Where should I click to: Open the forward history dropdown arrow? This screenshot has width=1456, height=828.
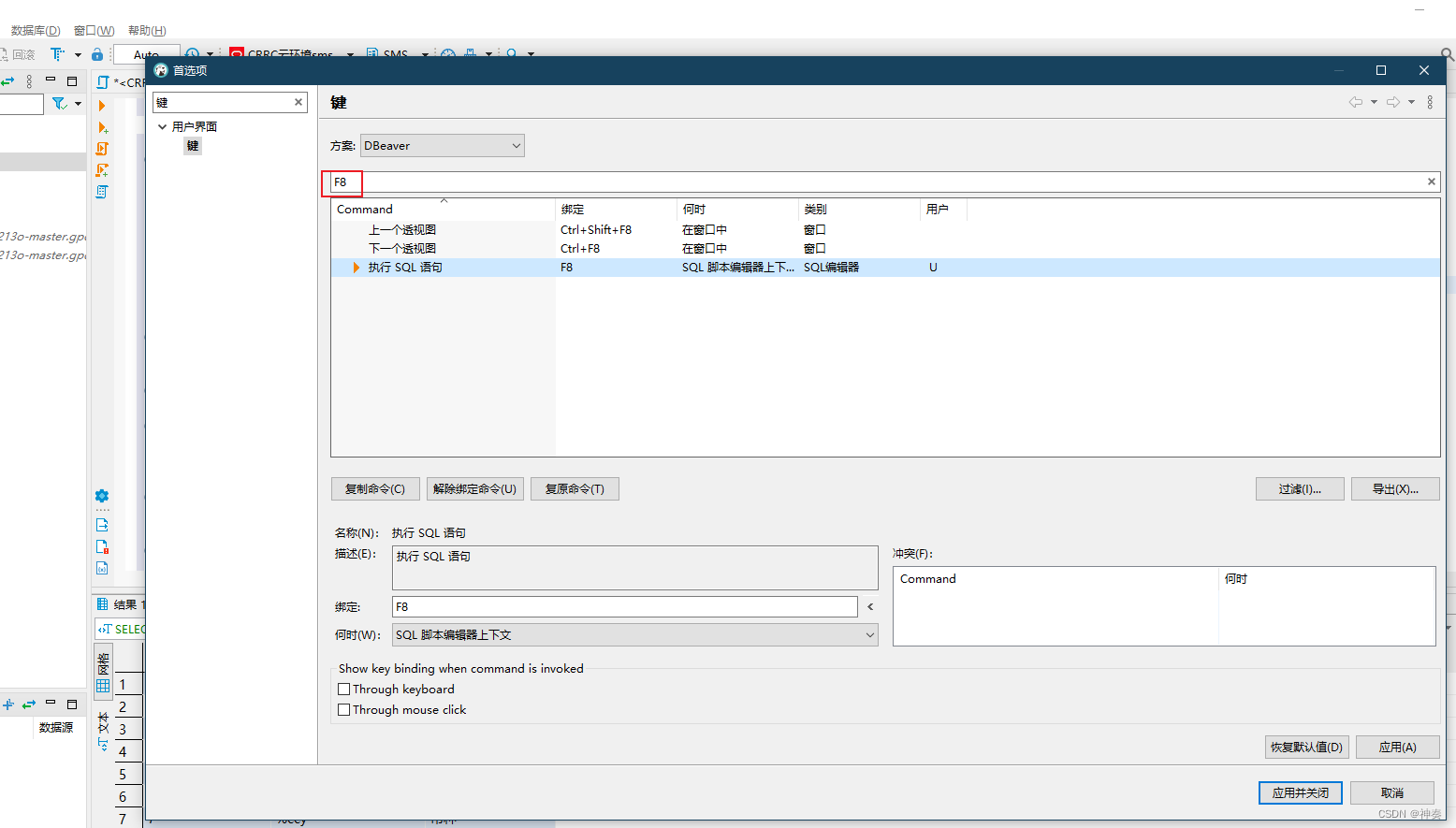coord(1411,102)
